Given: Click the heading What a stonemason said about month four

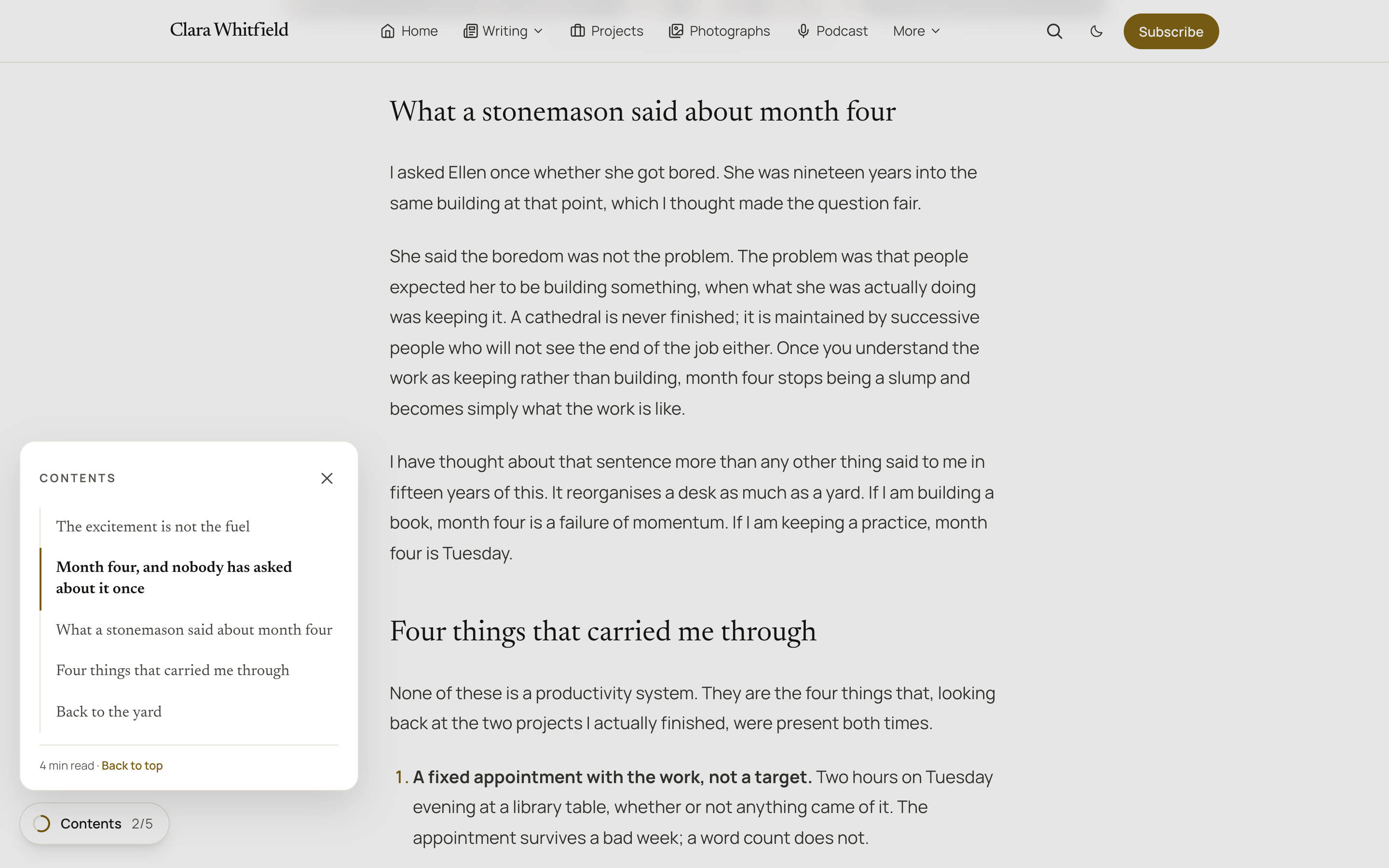Looking at the screenshot, I should 642,111.
